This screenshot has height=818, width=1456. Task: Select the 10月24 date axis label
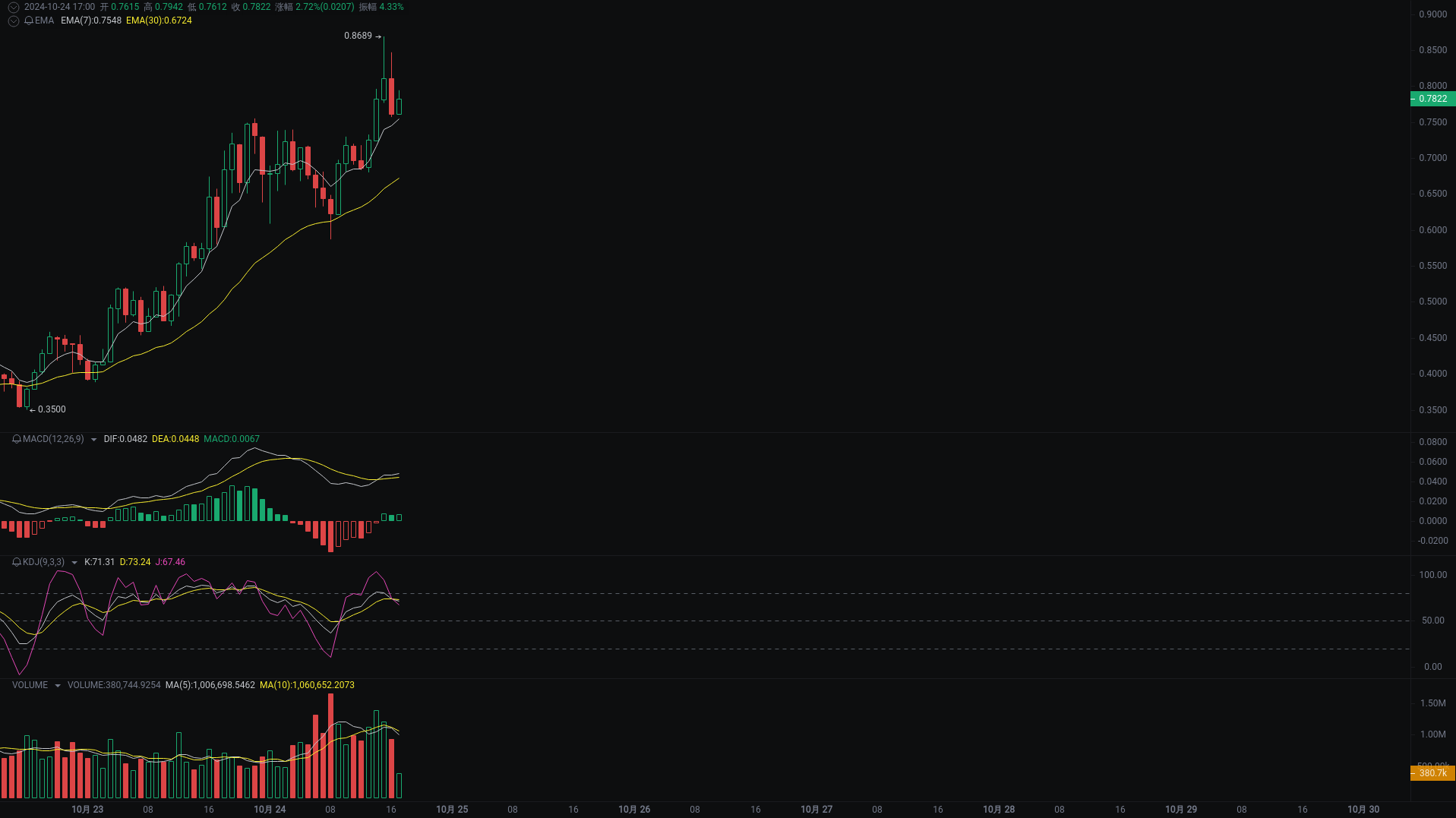(270, 809)
